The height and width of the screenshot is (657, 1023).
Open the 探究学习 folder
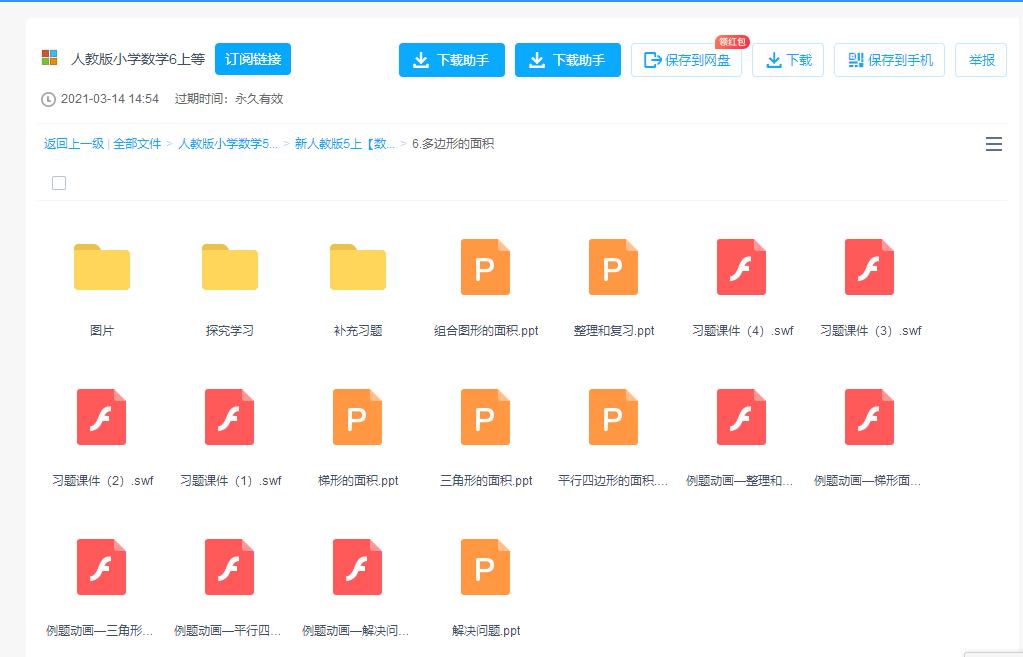229,267
